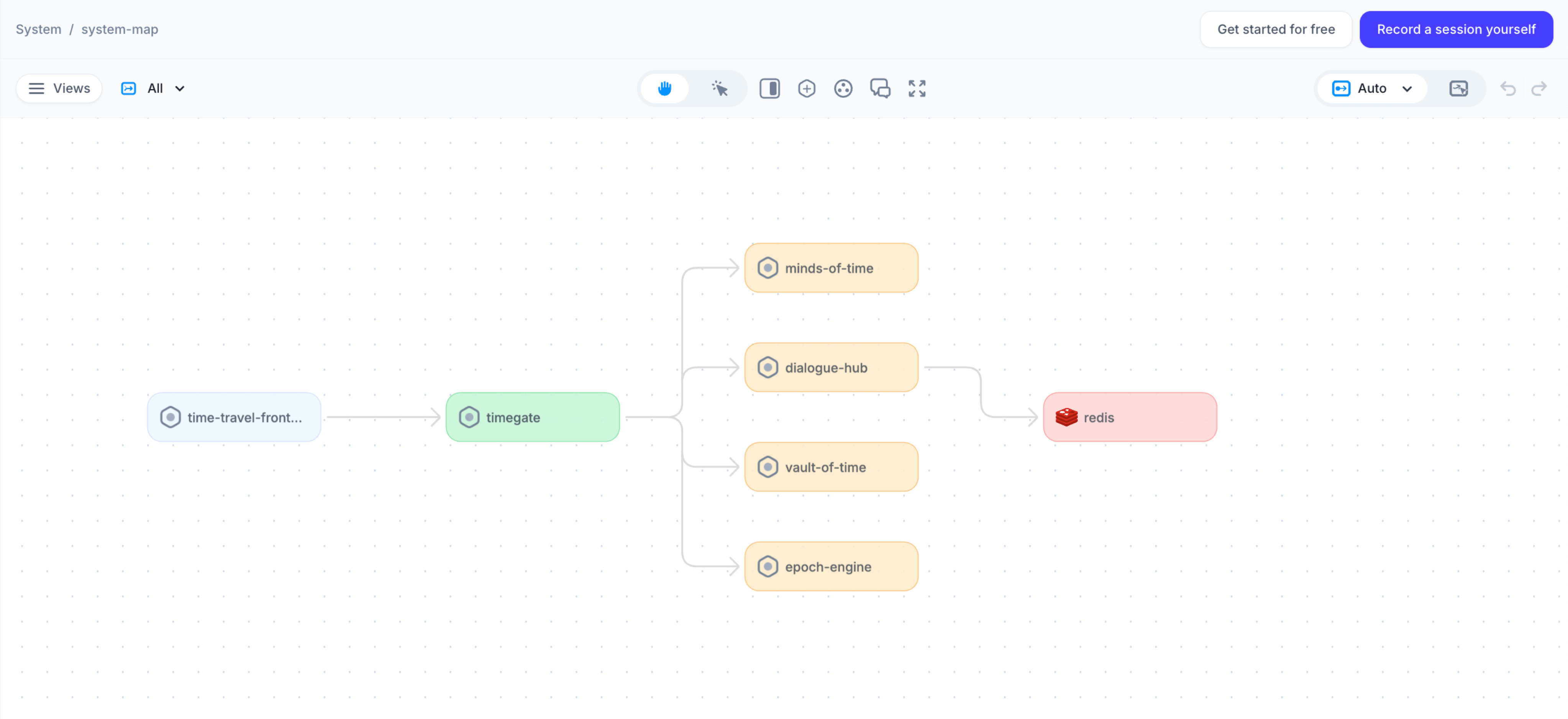
Task: Click the add component hexagon icon
Action: coord(807,89)
